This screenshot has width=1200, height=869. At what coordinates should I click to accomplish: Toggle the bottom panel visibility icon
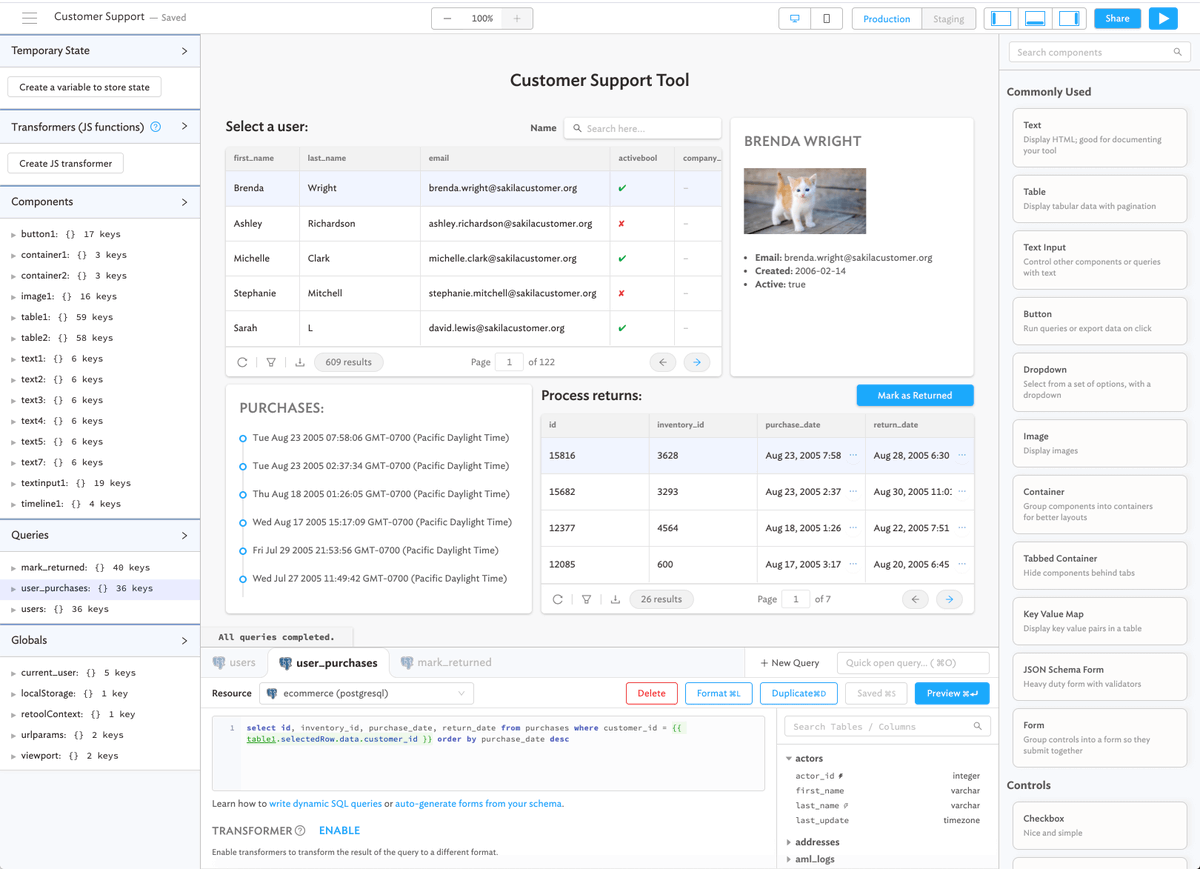1035,18
